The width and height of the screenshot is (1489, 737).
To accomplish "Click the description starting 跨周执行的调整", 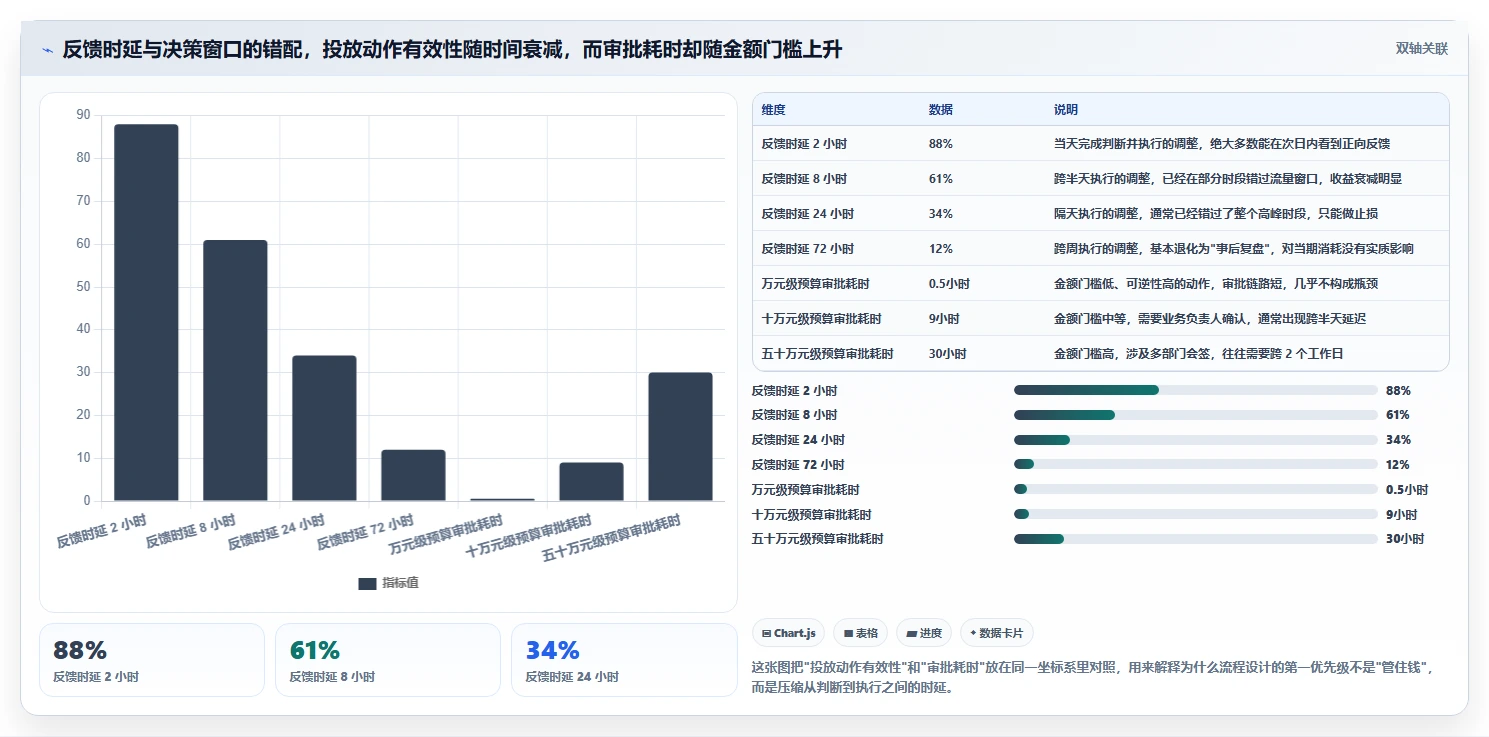I will click(x=1233, y=249).
